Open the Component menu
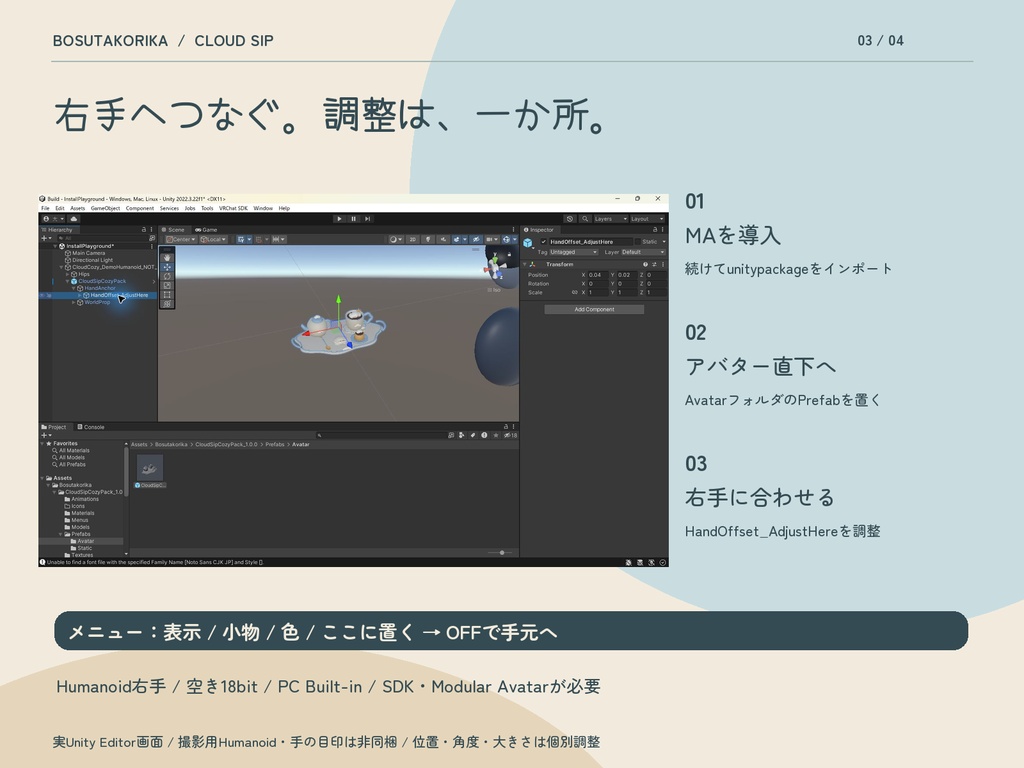Screen dimensions: 1024x768 (140, 208)
